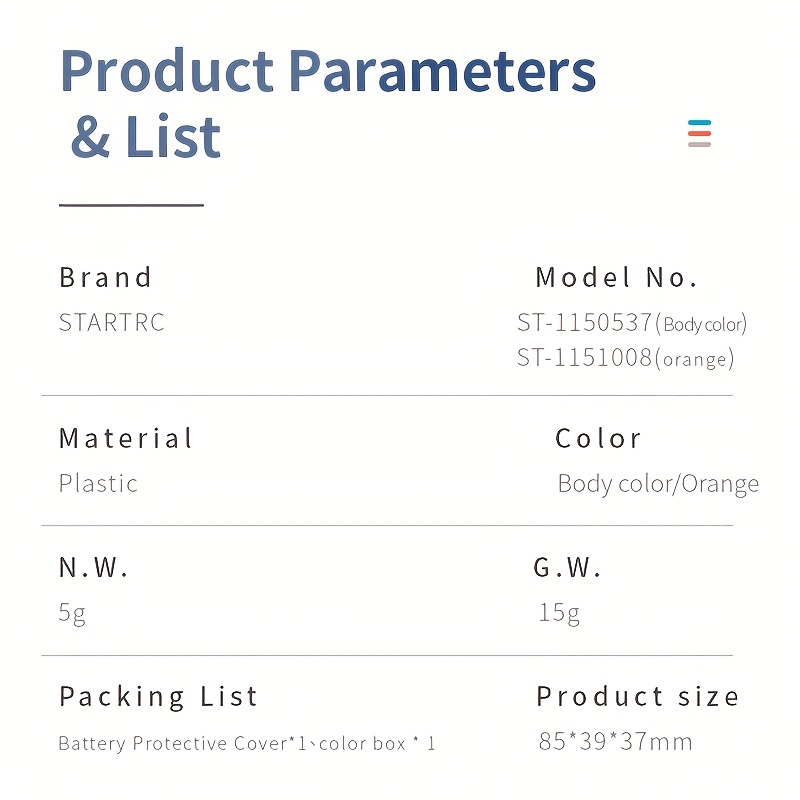Select the 15g gross weight value
The height and width of the screenshot is (800, 800).
pos(559,613)
